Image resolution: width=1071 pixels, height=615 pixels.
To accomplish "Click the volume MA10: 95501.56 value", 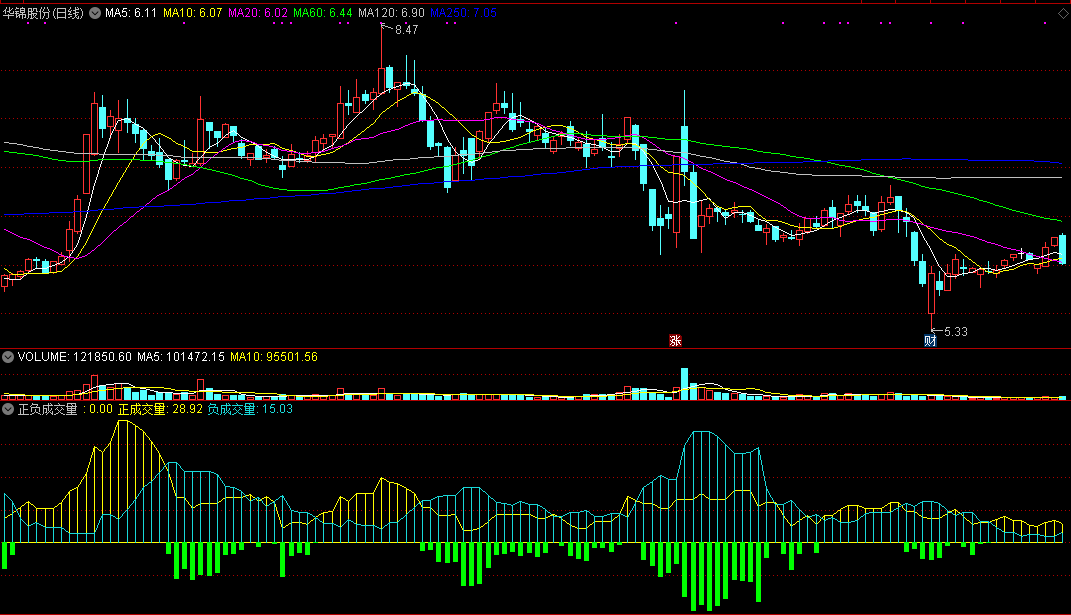I will 274,357.
